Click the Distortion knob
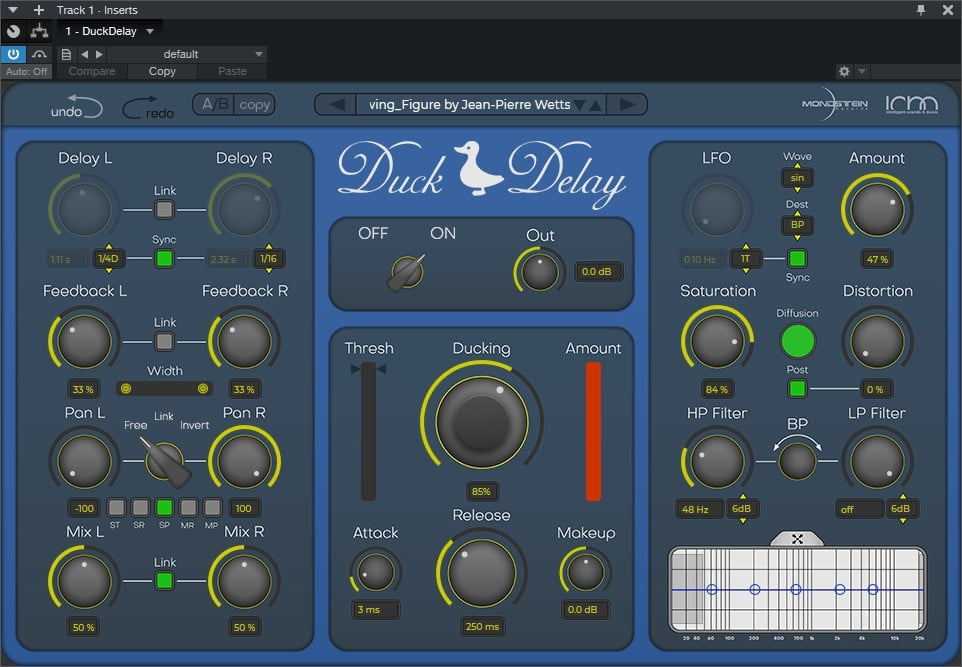Viewport: 962px width, 667px height. 877,341
